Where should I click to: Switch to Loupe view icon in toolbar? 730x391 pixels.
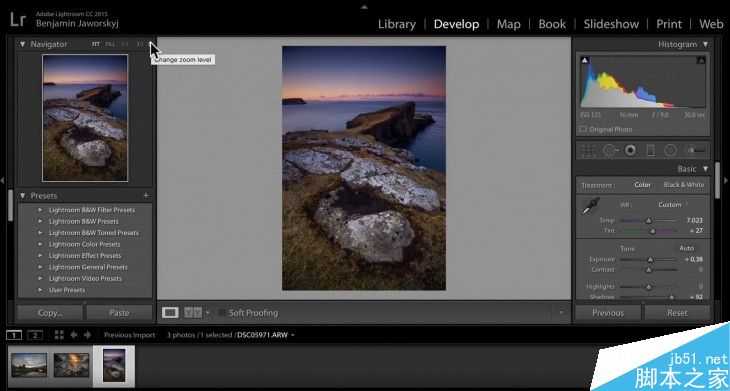coord(170,313)
